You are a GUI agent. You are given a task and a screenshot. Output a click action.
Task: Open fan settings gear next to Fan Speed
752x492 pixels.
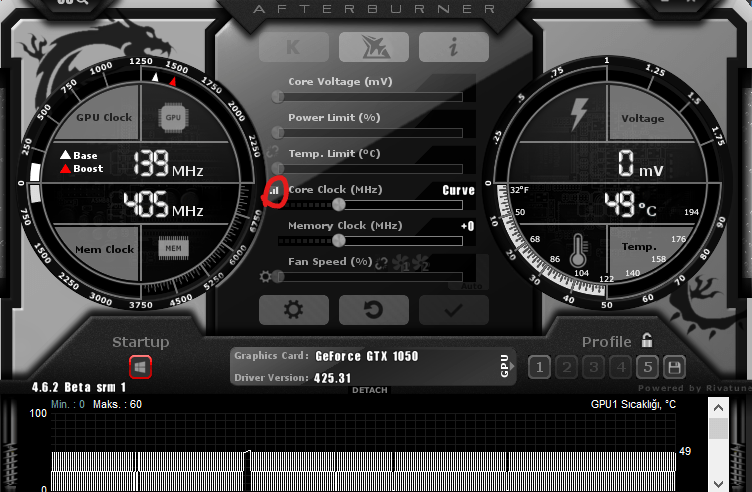(x=265, y=277)
